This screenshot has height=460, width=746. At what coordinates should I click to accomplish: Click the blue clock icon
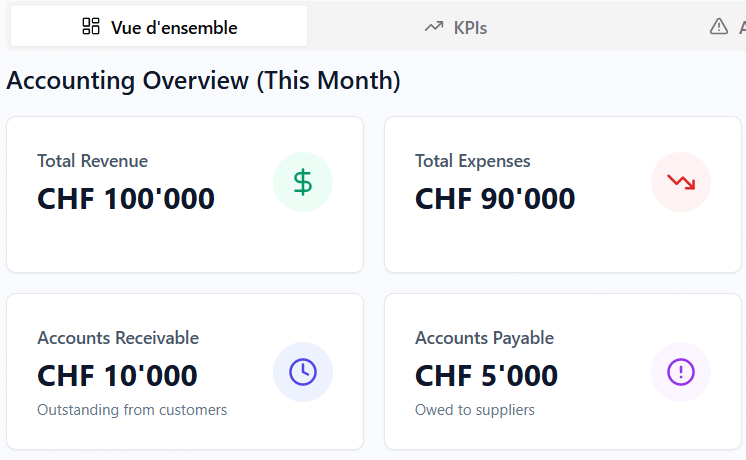(303, 372)
